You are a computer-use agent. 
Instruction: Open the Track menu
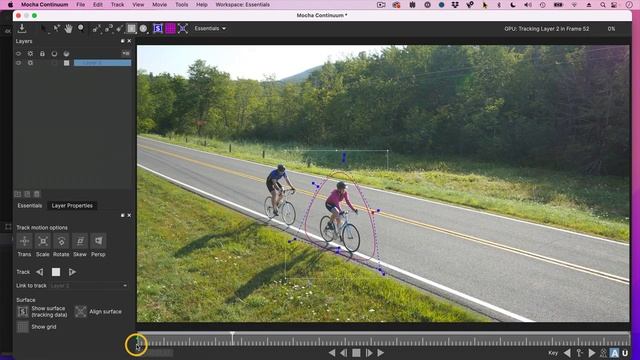[x=117, y=4]
